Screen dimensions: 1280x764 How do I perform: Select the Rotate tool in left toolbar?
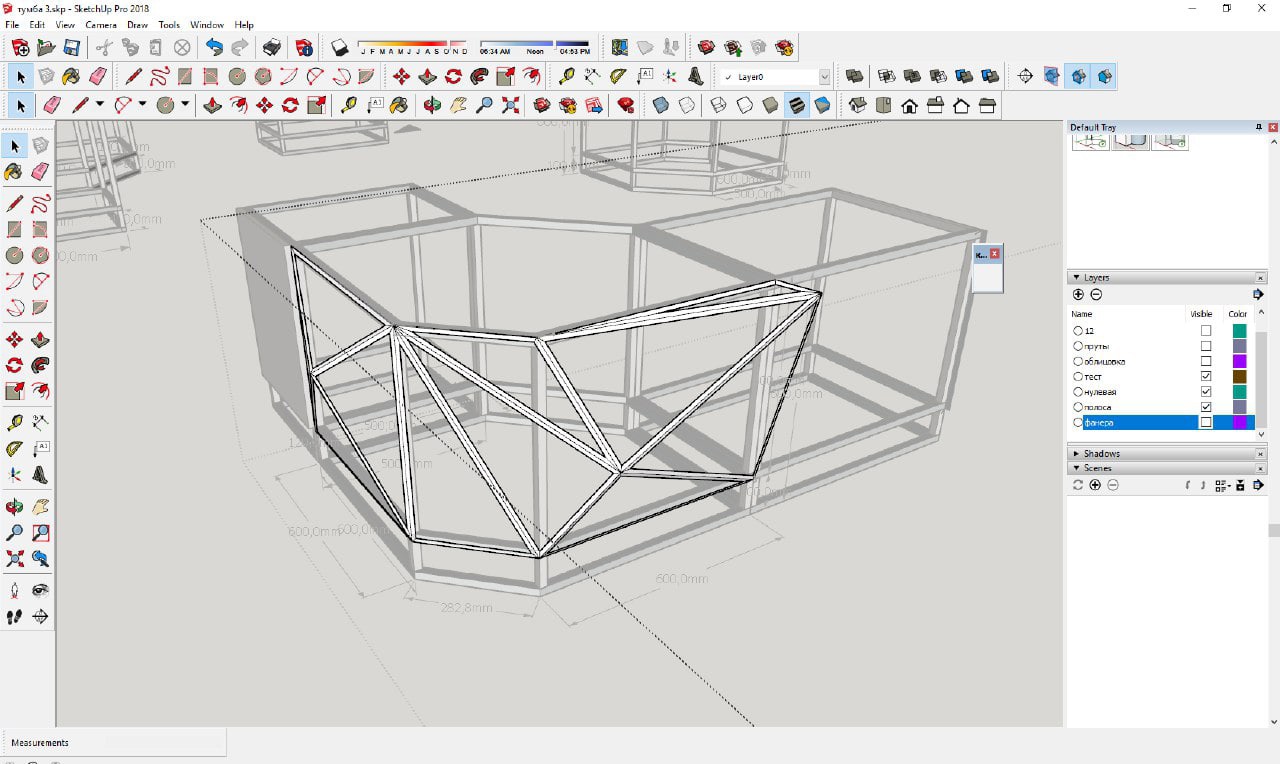[14, 365]
